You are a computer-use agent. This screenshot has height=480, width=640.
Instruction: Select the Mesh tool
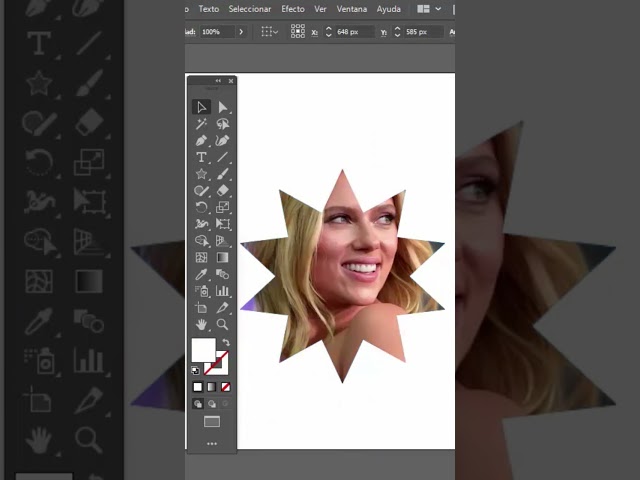click(x=201, y=258)
